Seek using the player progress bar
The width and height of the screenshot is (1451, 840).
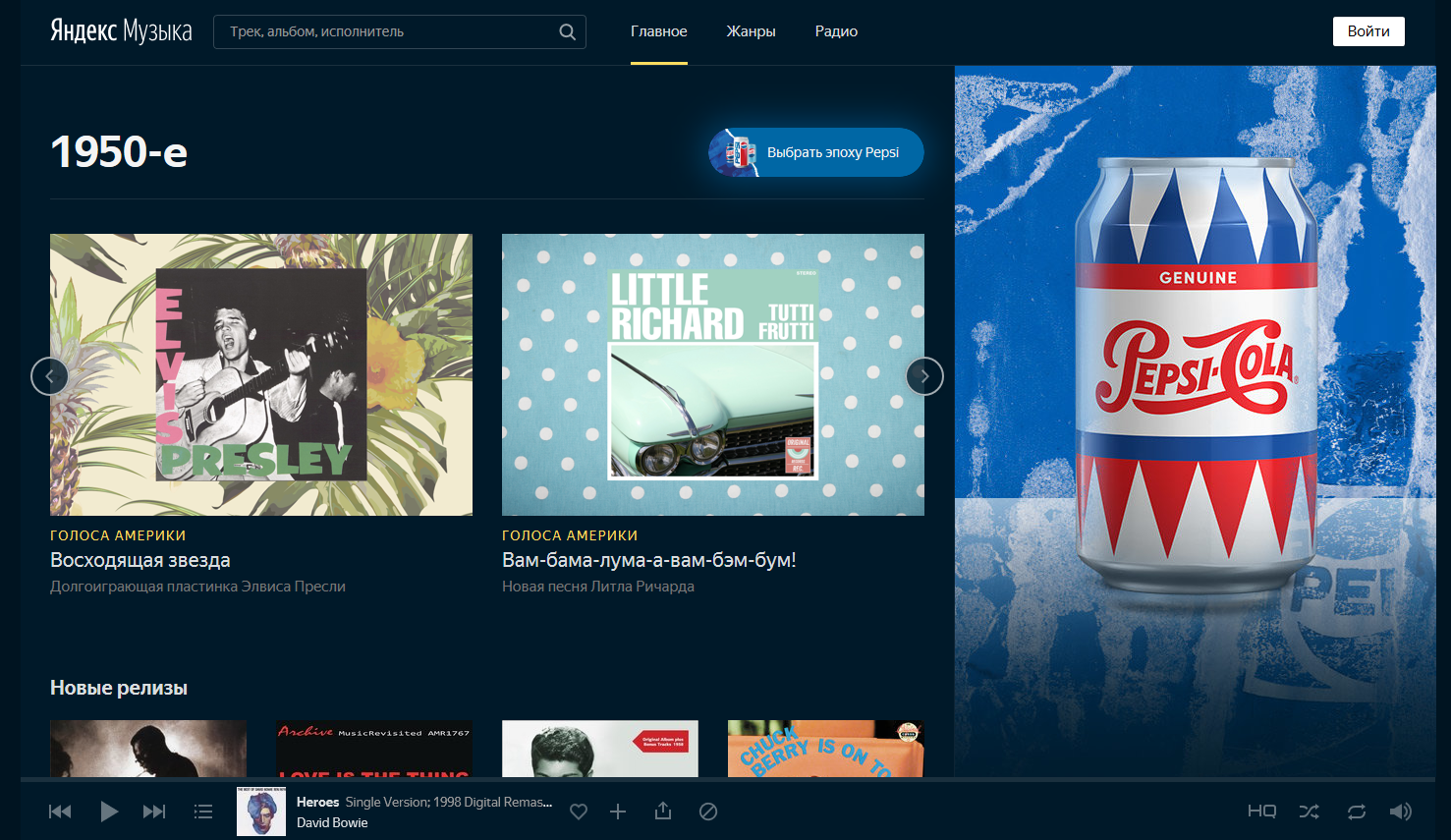tap(728, 780)
